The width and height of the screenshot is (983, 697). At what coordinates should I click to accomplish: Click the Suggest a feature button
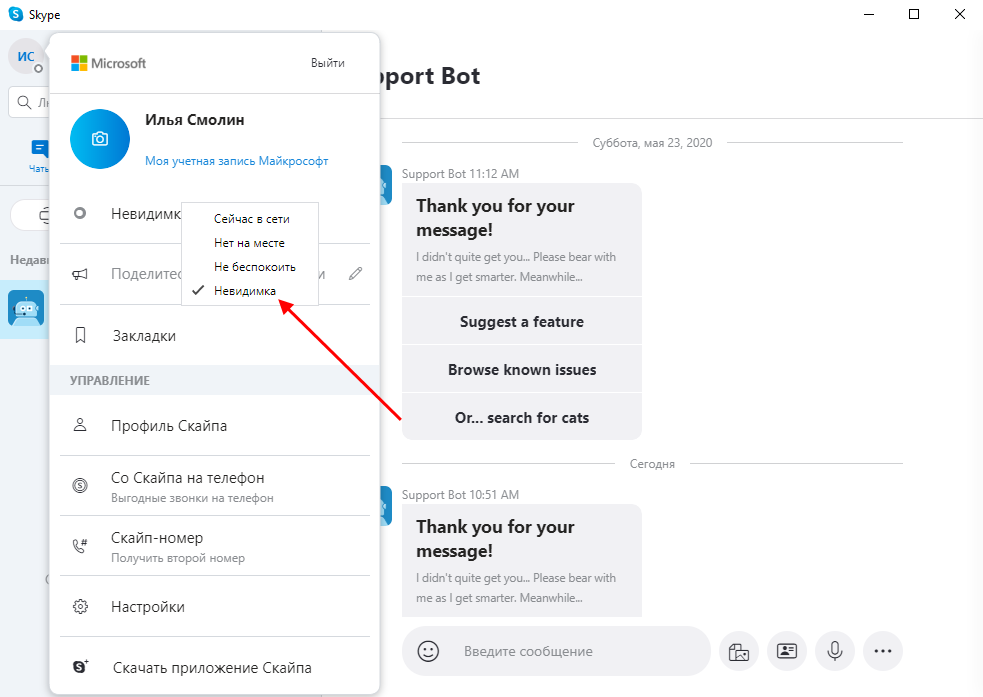(x=521, y=322)
